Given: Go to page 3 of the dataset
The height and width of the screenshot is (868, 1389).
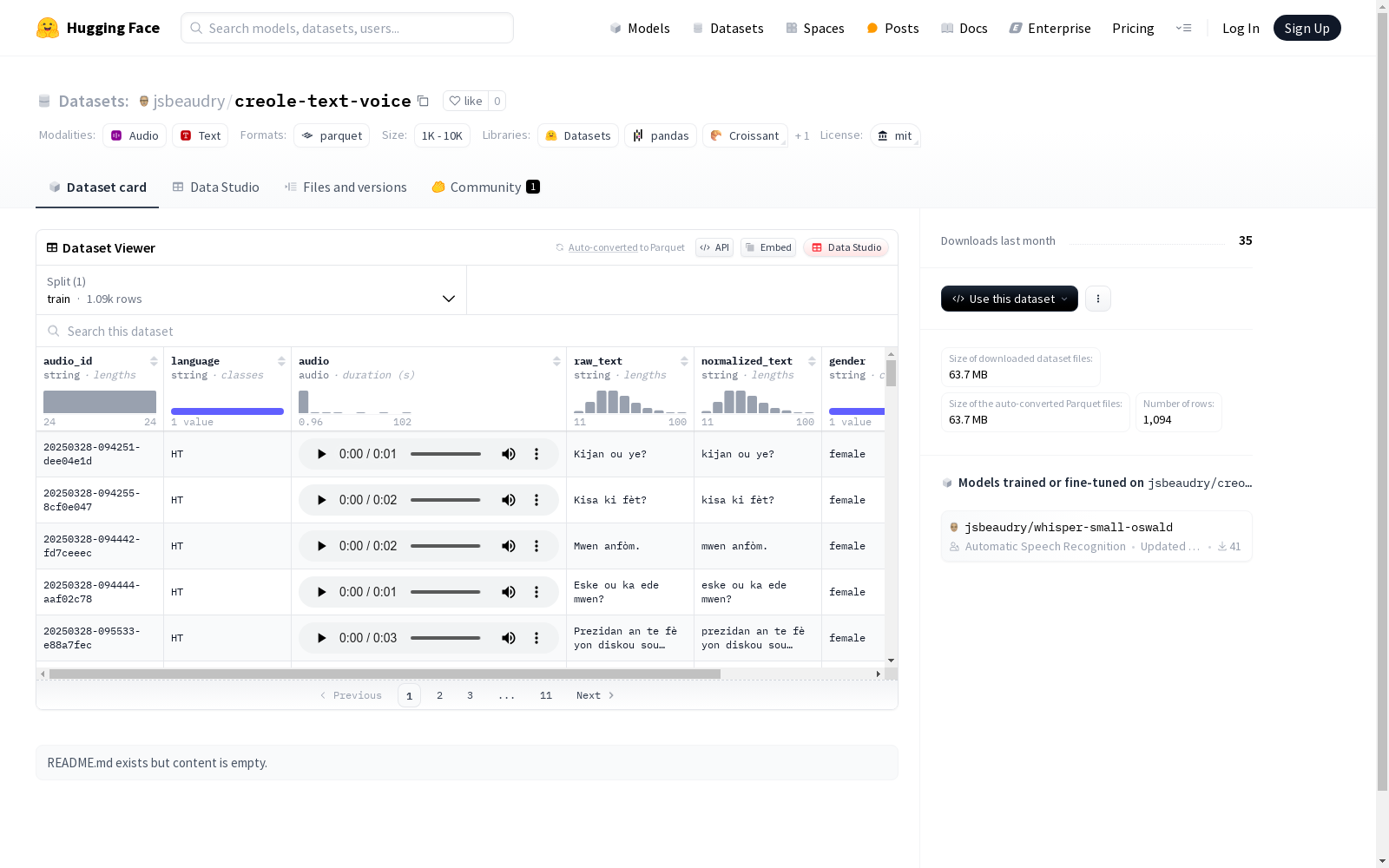Looking at the screenshot, I should point(471,695).
